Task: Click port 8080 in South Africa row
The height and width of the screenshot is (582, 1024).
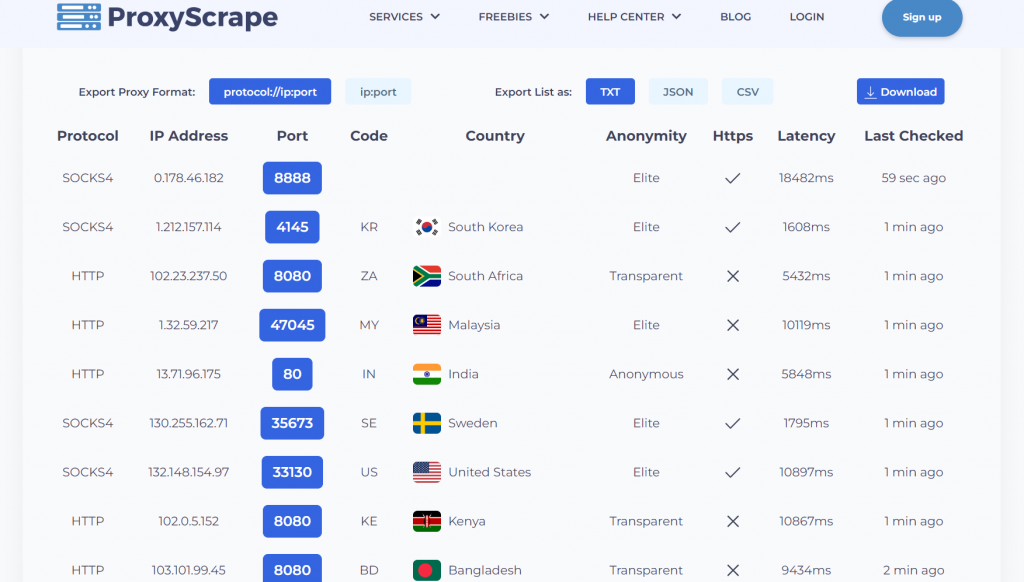Action: (292, 276)
